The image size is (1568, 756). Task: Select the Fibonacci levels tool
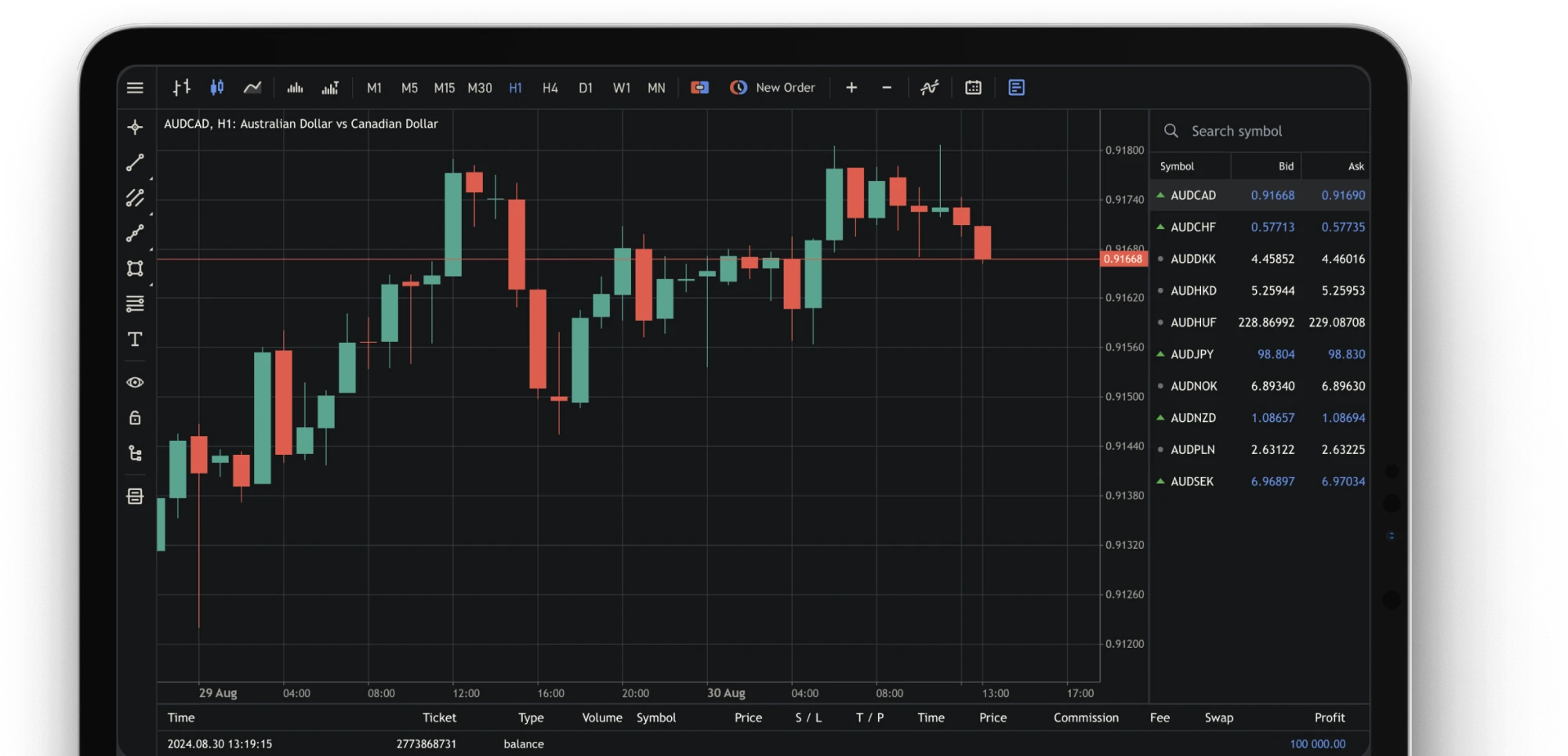135,303
